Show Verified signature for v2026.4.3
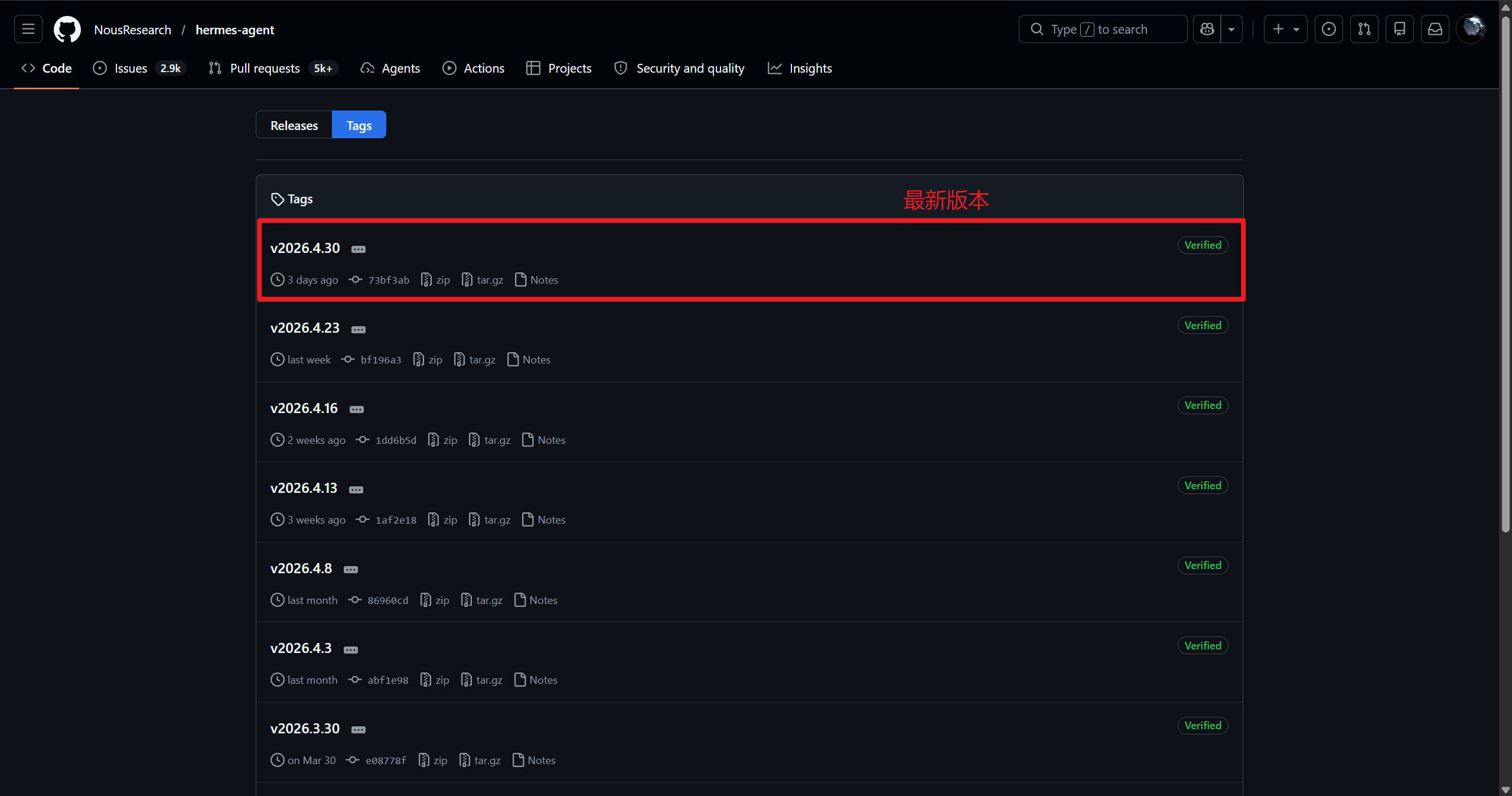This screenshot has width=1512, height=796. [1203, 646]
